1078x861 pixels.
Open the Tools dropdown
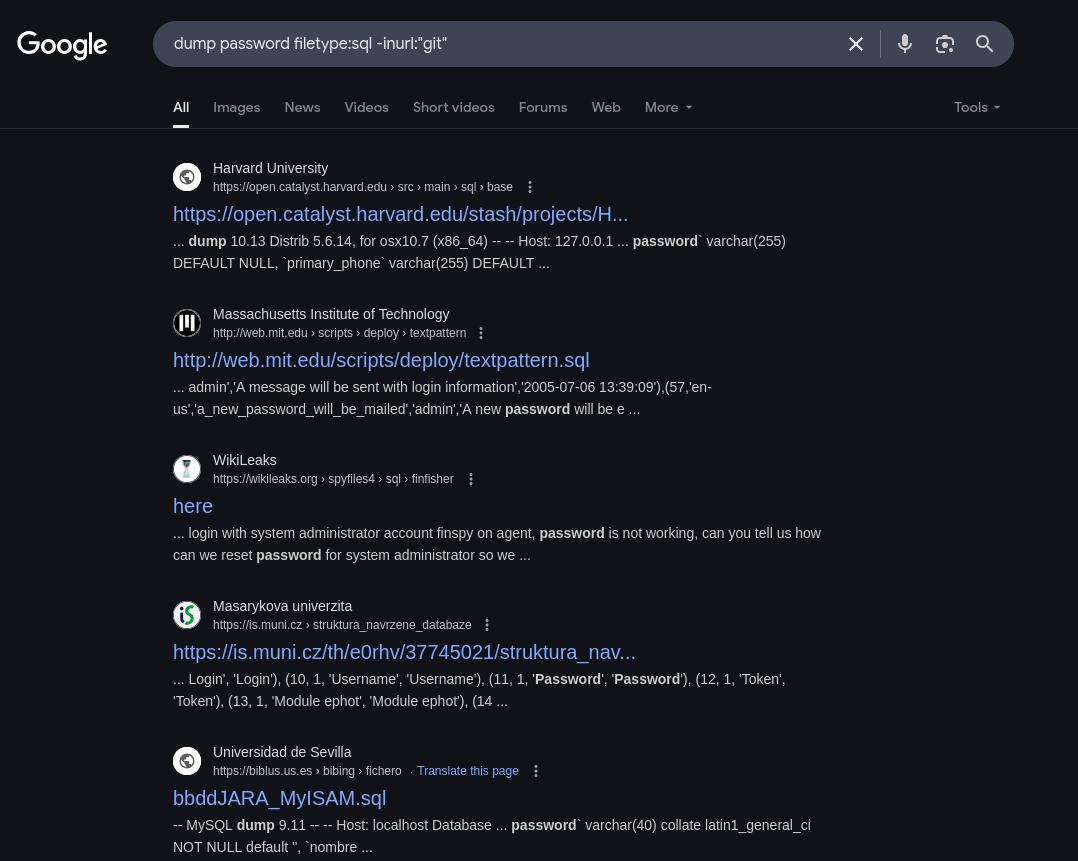point(977,107)
